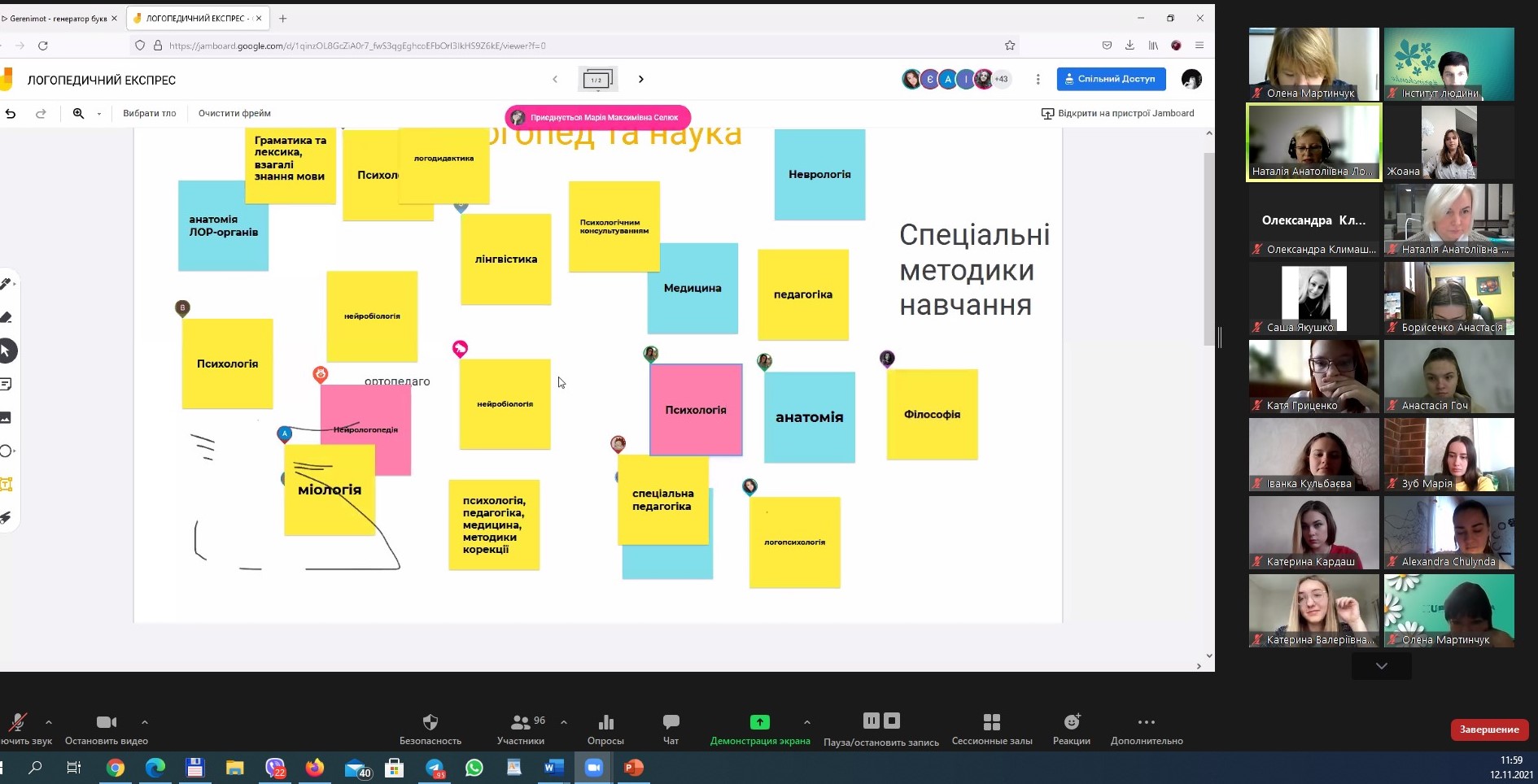Image resolution: width=1538 pixels, height=784 pixels.
Task: Expand more participant videos chevron
Action: click(1381, 666)
